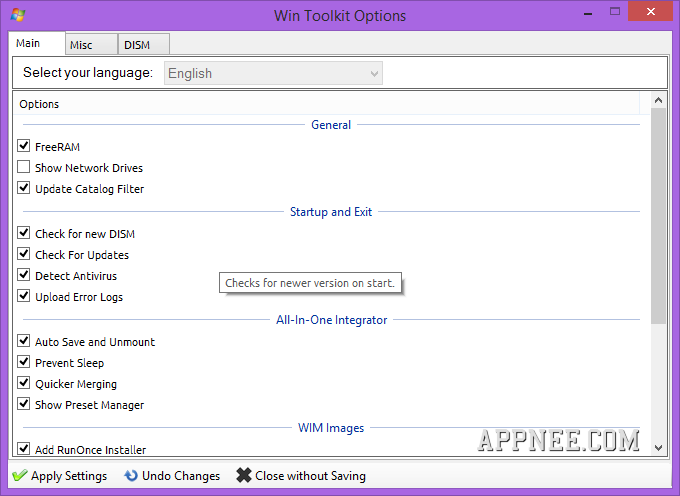Click the black X Close without Saving icon

tap(244, 475)
